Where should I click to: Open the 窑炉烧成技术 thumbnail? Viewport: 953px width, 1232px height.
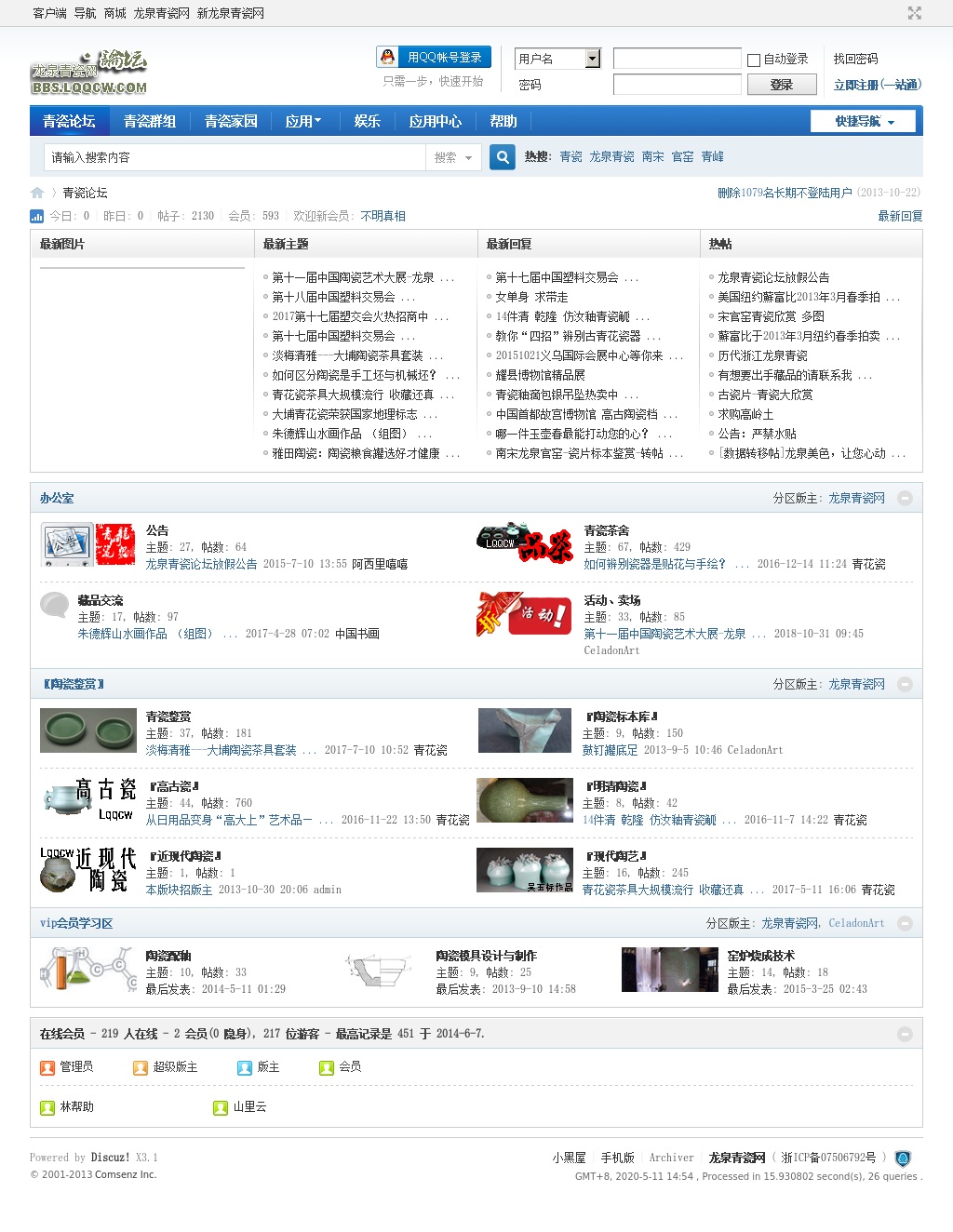point(668,970)
